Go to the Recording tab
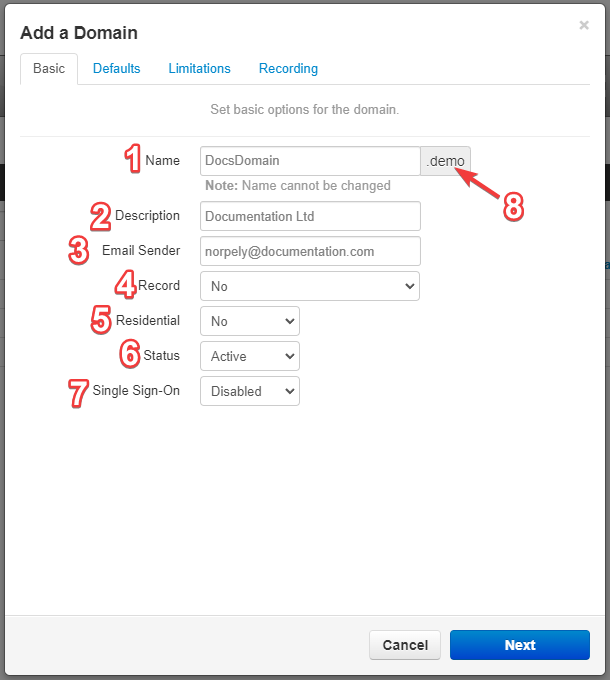 click(288, 69)
